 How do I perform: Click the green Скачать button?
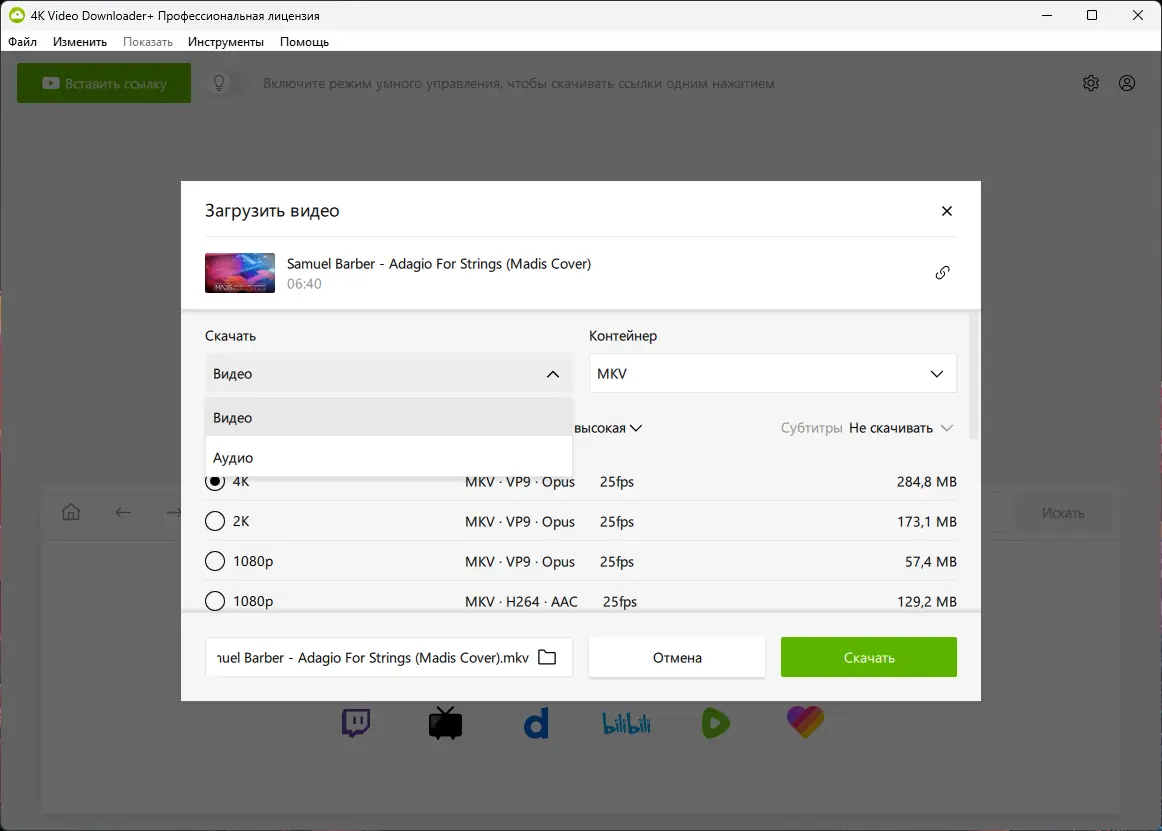869,657
